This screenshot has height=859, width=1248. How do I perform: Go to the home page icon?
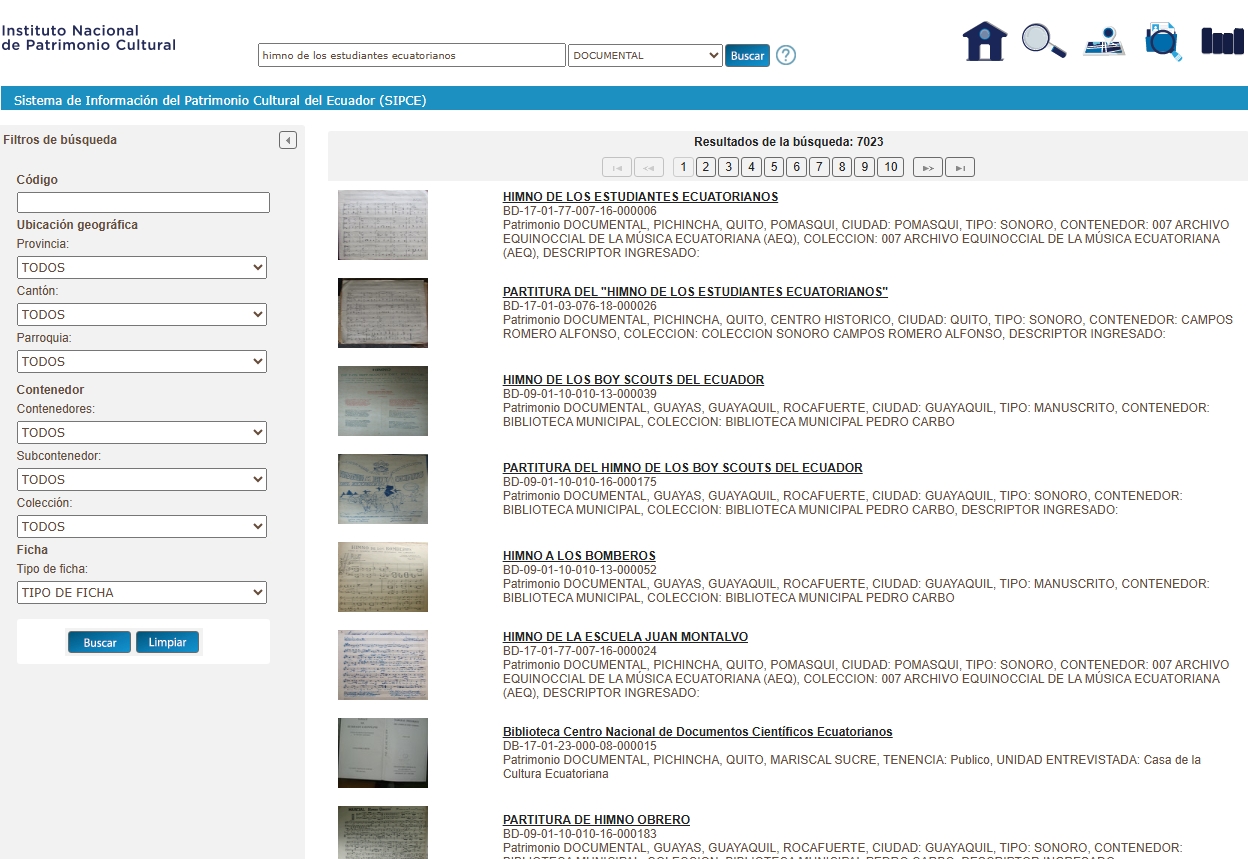tap(984, 42)
